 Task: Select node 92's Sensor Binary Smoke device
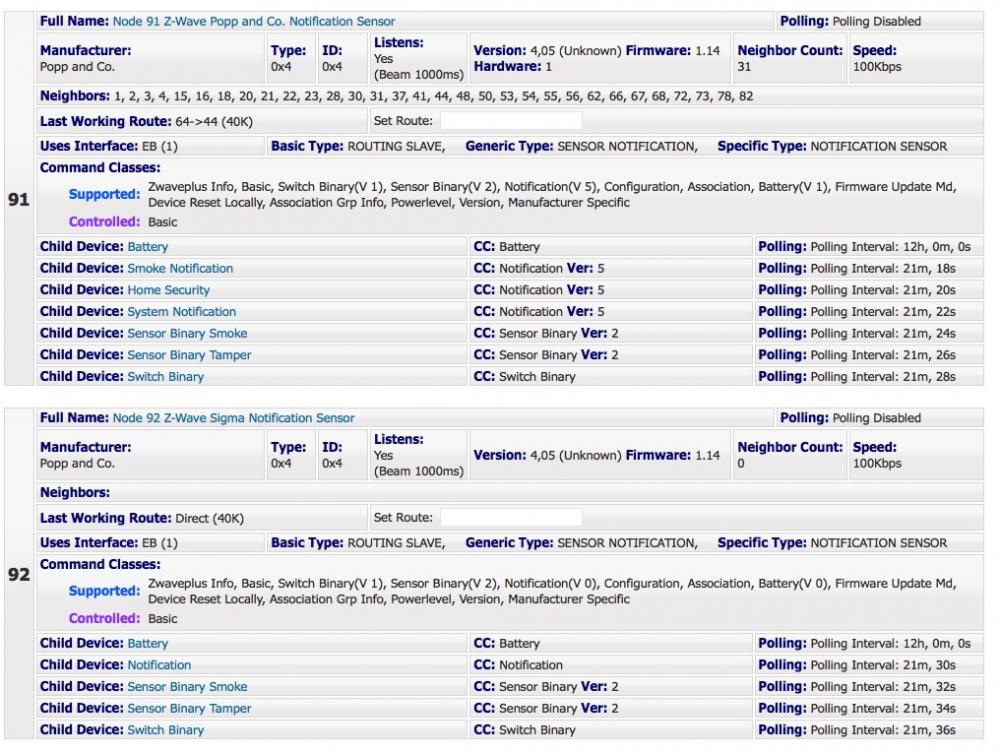pos(187,687)
